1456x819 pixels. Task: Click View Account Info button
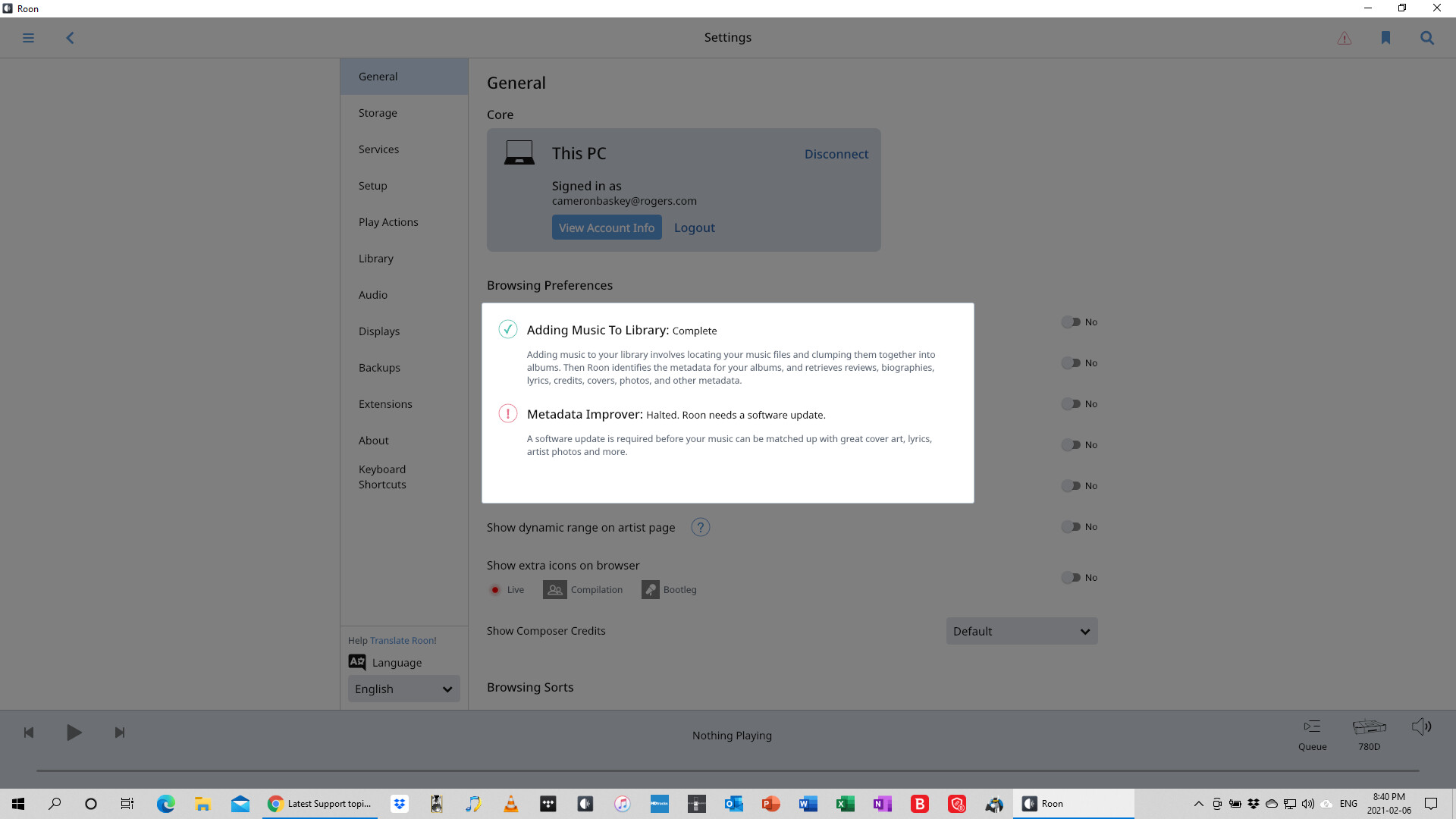tap(607, 227)
